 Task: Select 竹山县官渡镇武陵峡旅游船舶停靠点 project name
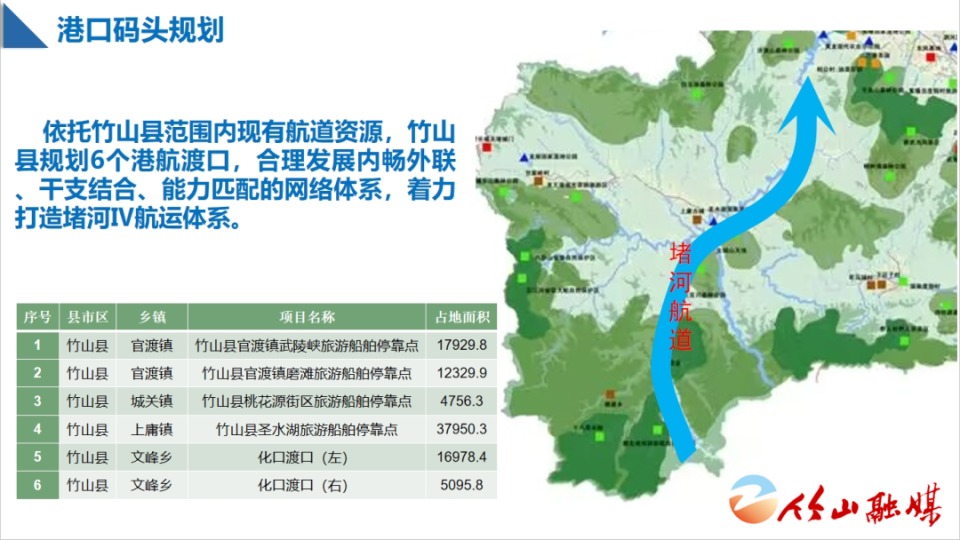pyautogui.click(x=307, y=346)
